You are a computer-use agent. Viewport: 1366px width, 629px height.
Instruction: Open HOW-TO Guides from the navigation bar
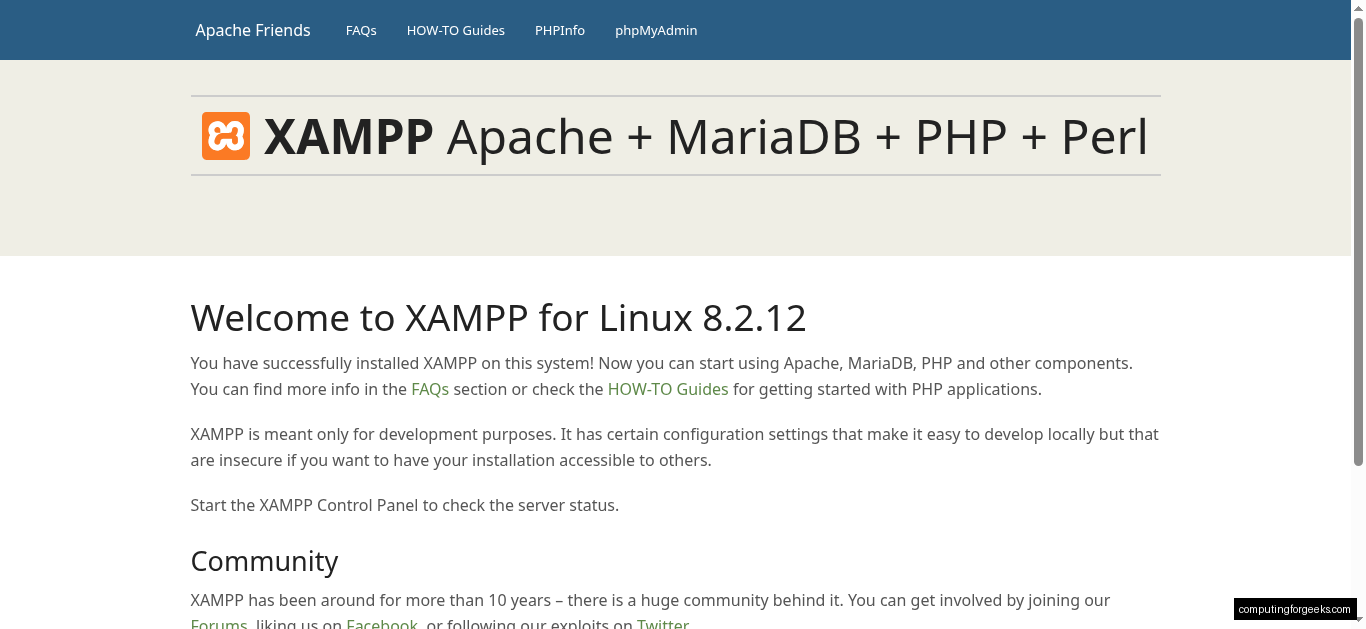pyautogui.click(x=456, y=30)
